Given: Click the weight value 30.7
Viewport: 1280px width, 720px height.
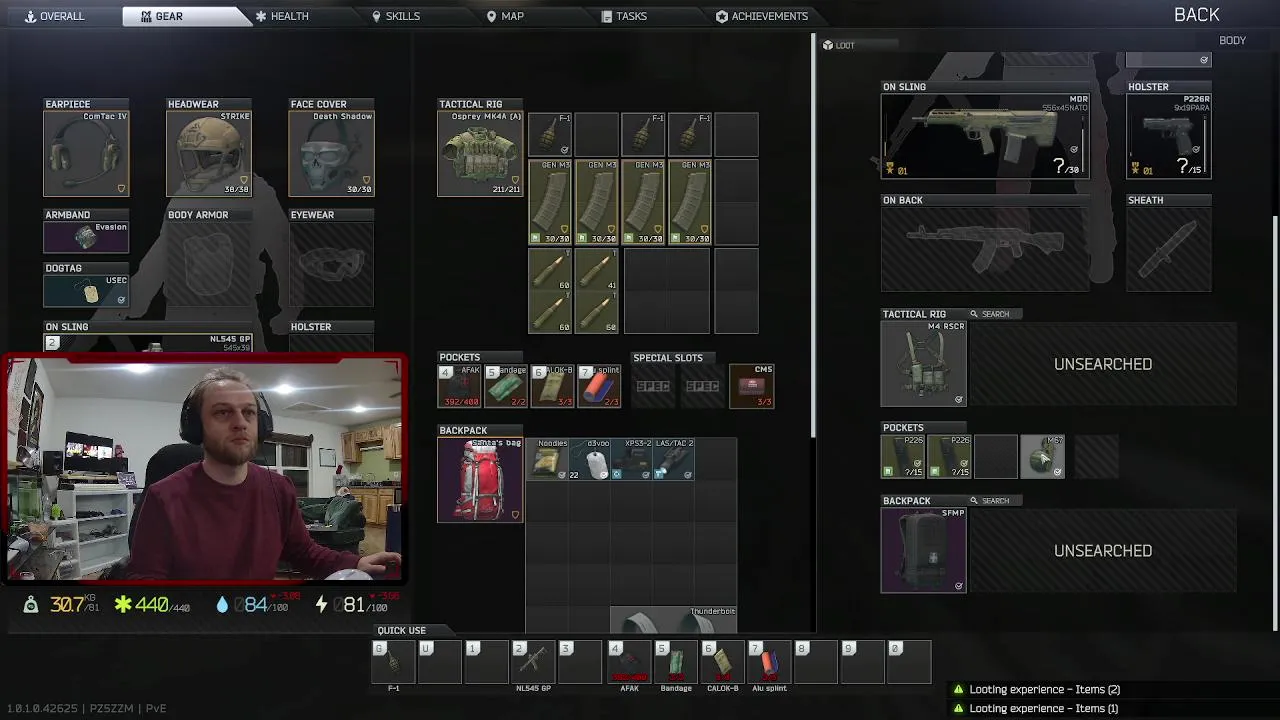Looking at the screenshot, I should tap(67, 605).
